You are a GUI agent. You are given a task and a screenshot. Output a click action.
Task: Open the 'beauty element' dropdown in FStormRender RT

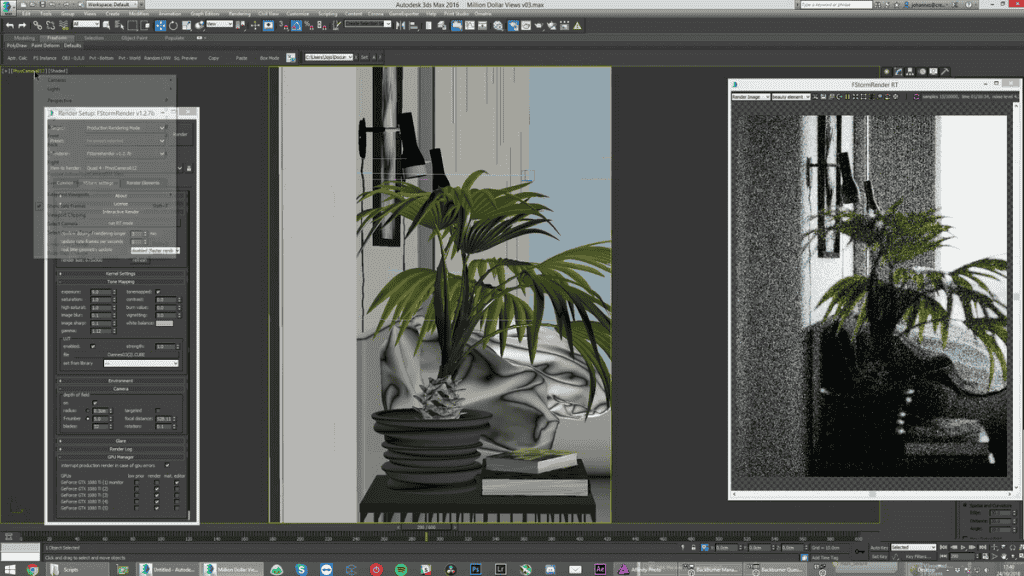click(793, 97)
